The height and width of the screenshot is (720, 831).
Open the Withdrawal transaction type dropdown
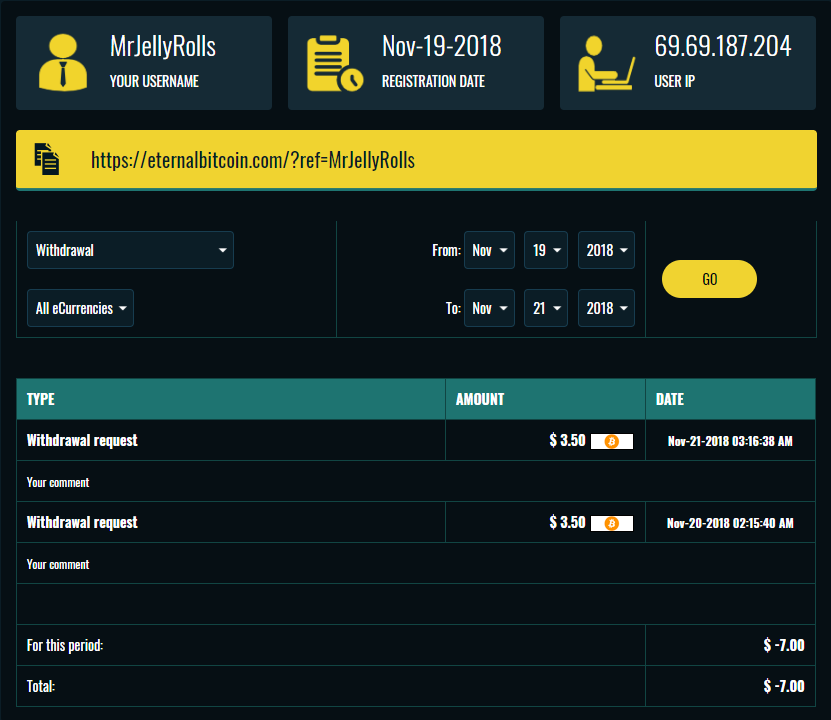tap(130, 250)
